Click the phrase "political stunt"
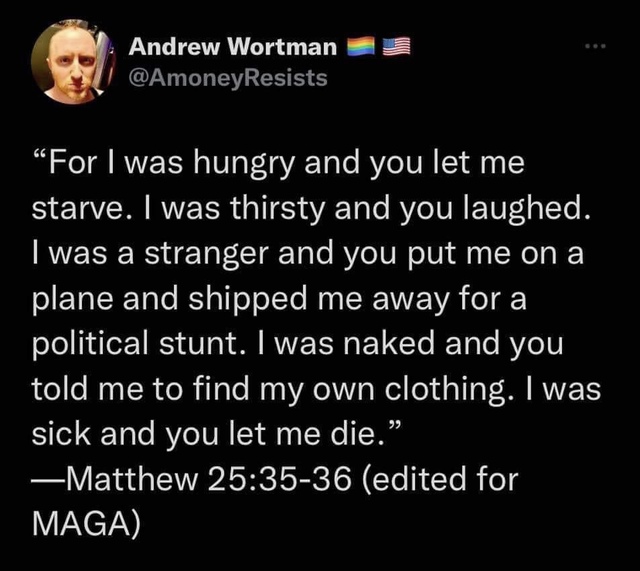The height and width of the screenshot is (571, 640). click(135, 343)
